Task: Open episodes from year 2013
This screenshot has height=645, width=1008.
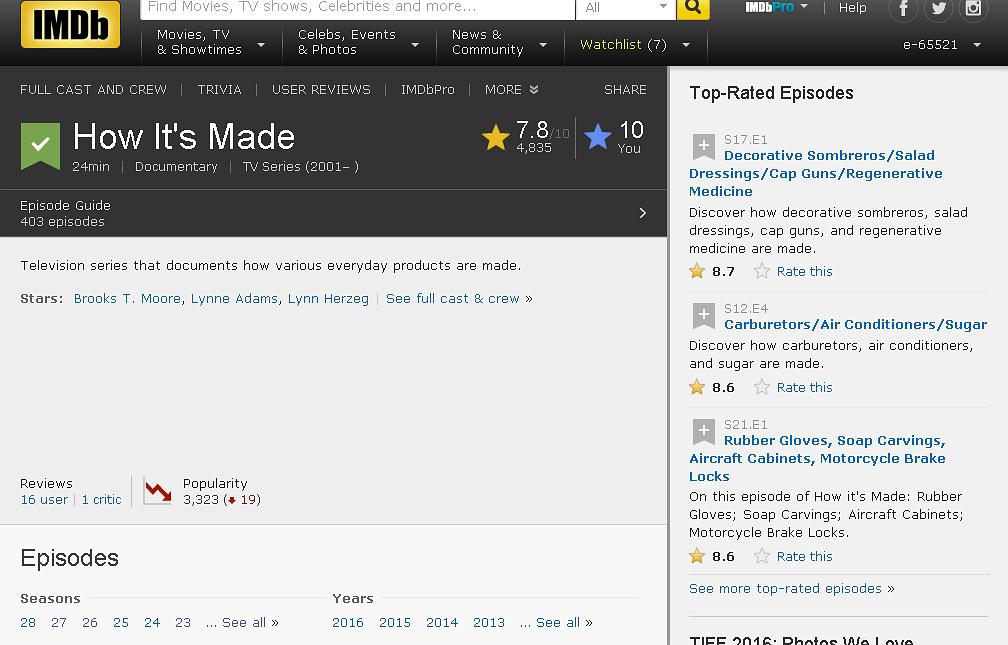Action: [x=489, y=622]
